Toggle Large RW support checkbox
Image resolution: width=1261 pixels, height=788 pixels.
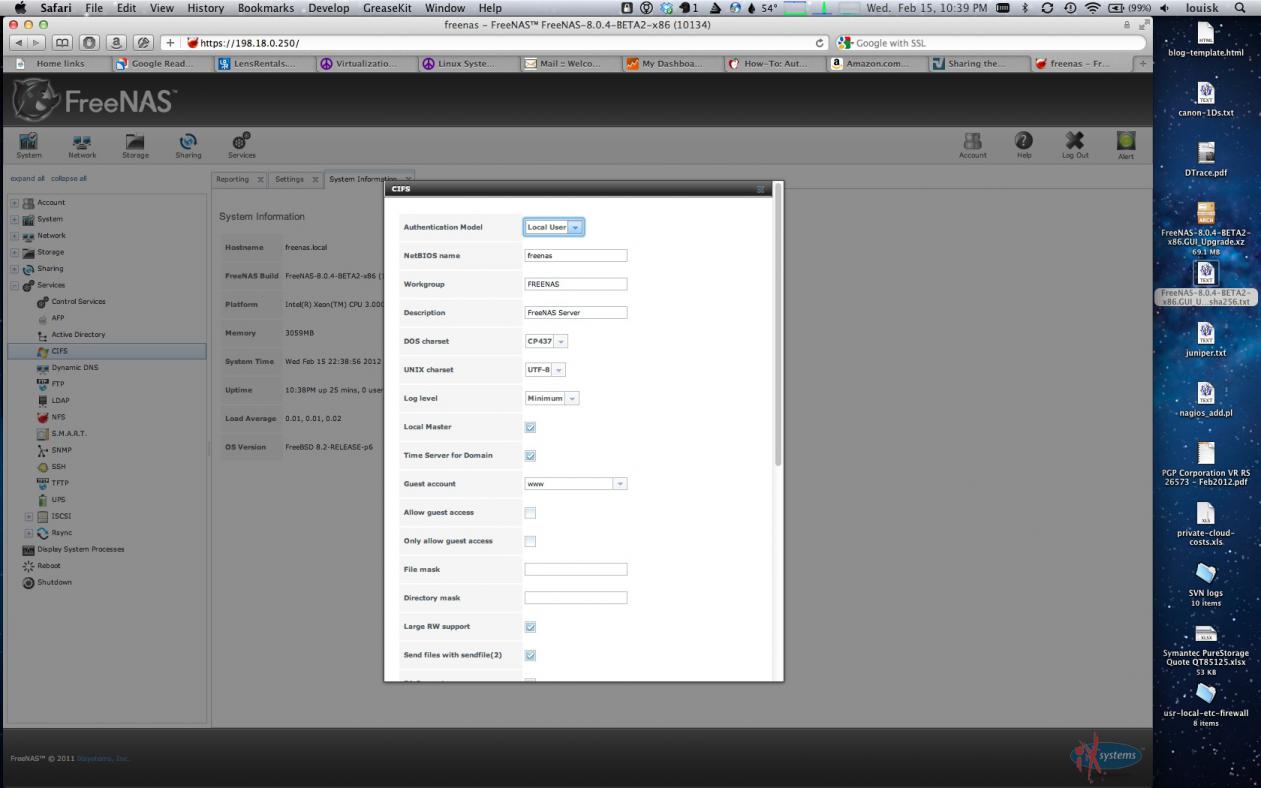tap(530, 627)
